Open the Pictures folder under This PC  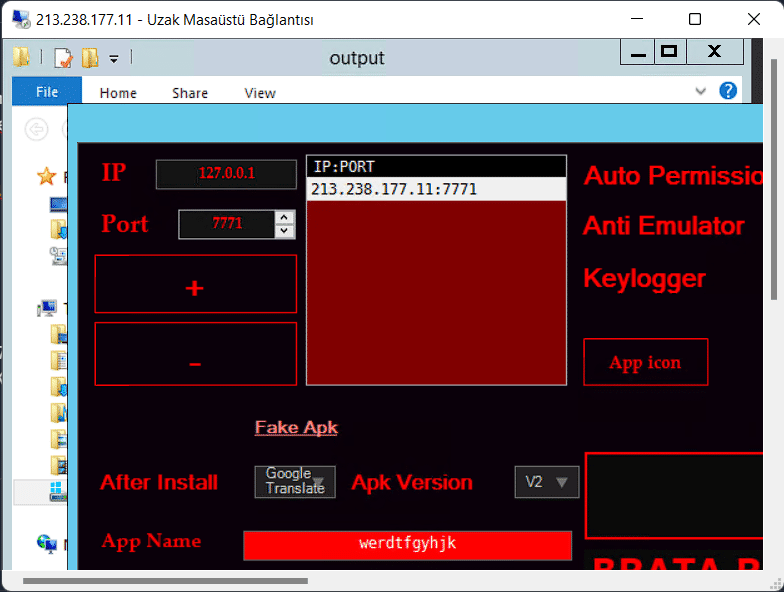[58, 439]
